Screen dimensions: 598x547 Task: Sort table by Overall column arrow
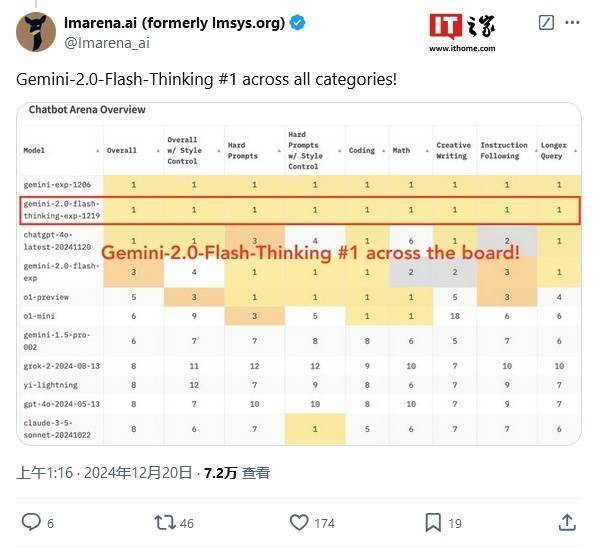coord(158,151)
